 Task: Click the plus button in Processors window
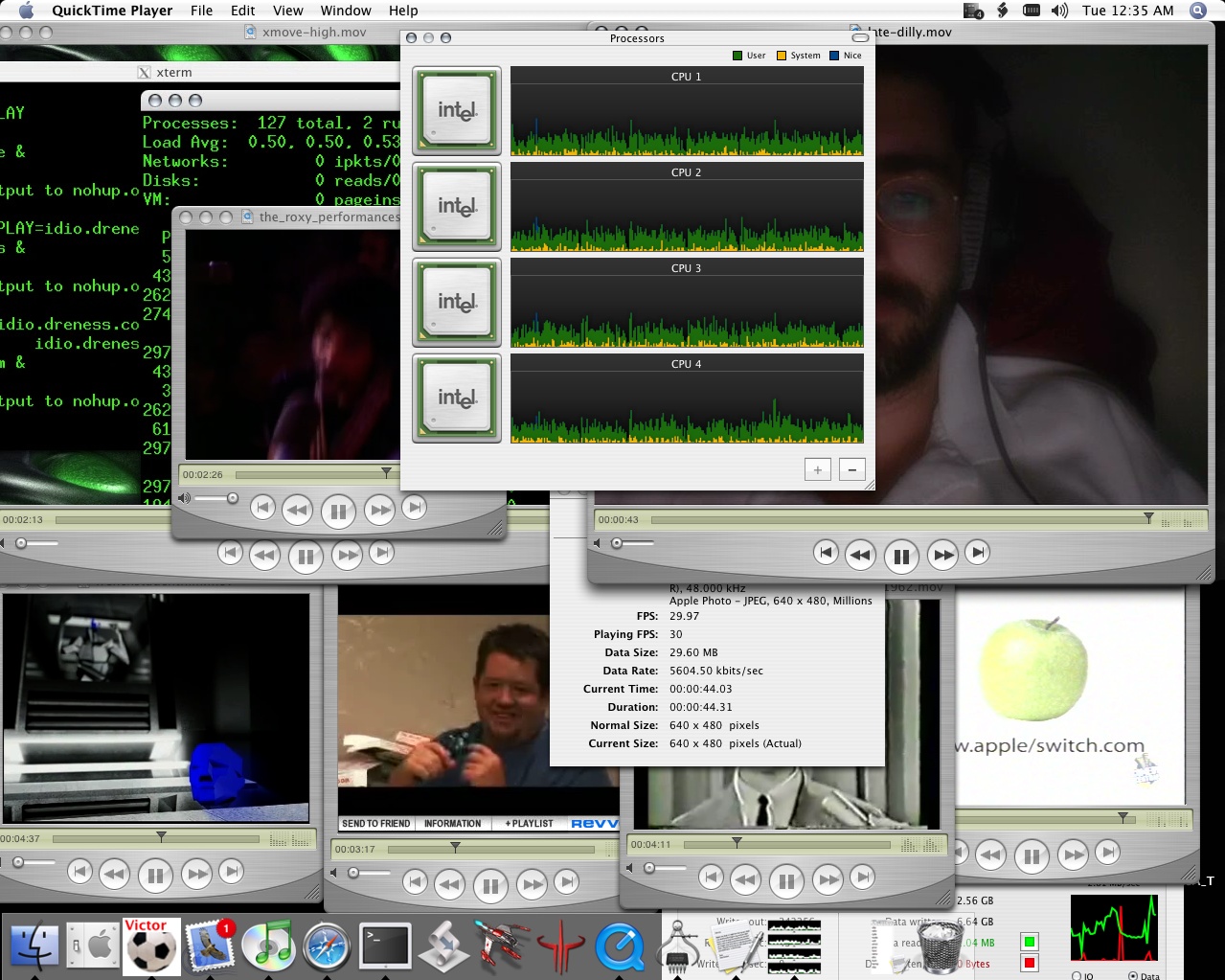pyautogui.click(x=817, y=469)
